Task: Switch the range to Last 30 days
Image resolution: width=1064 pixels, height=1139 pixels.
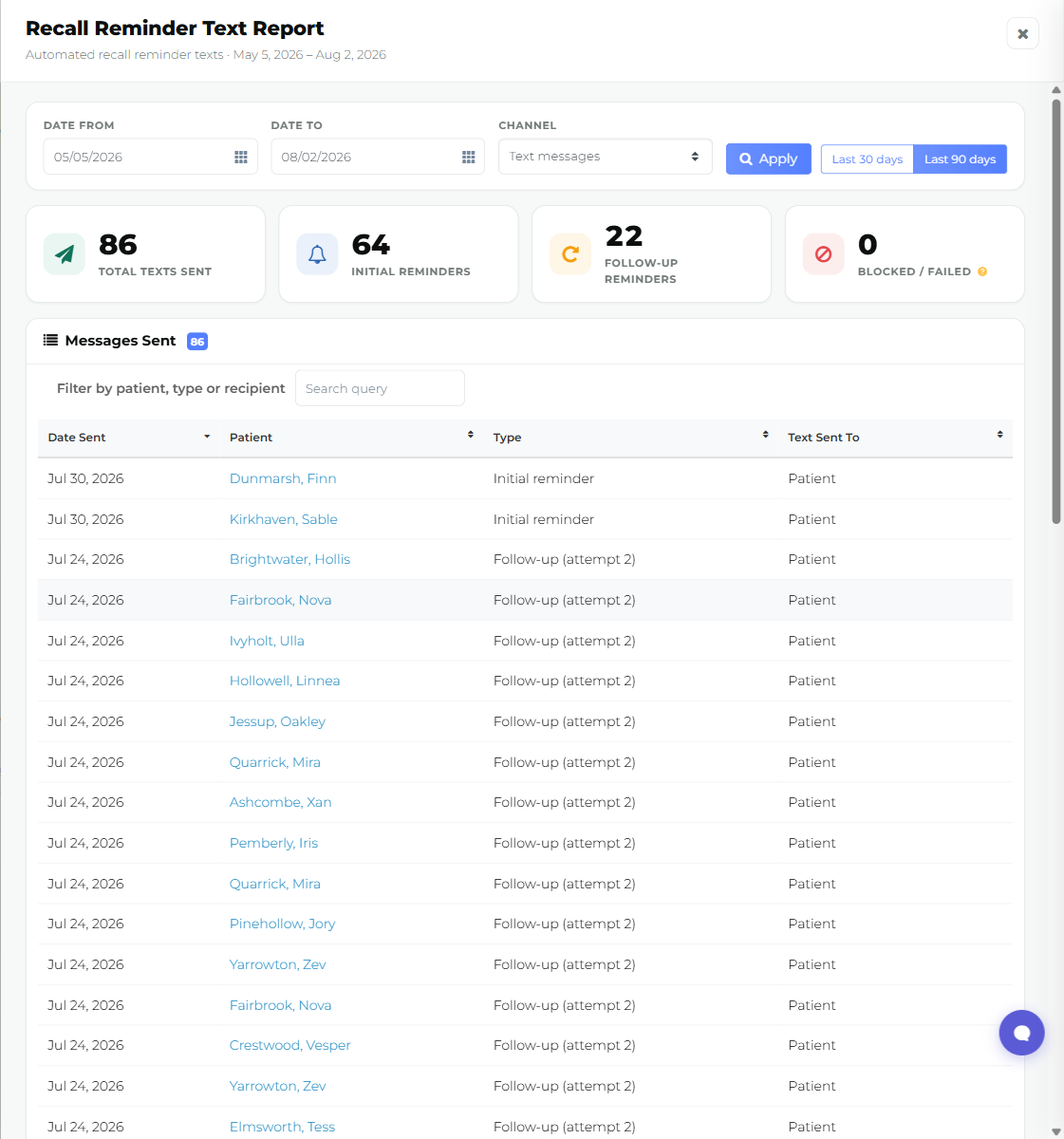Action: (868, 159)
